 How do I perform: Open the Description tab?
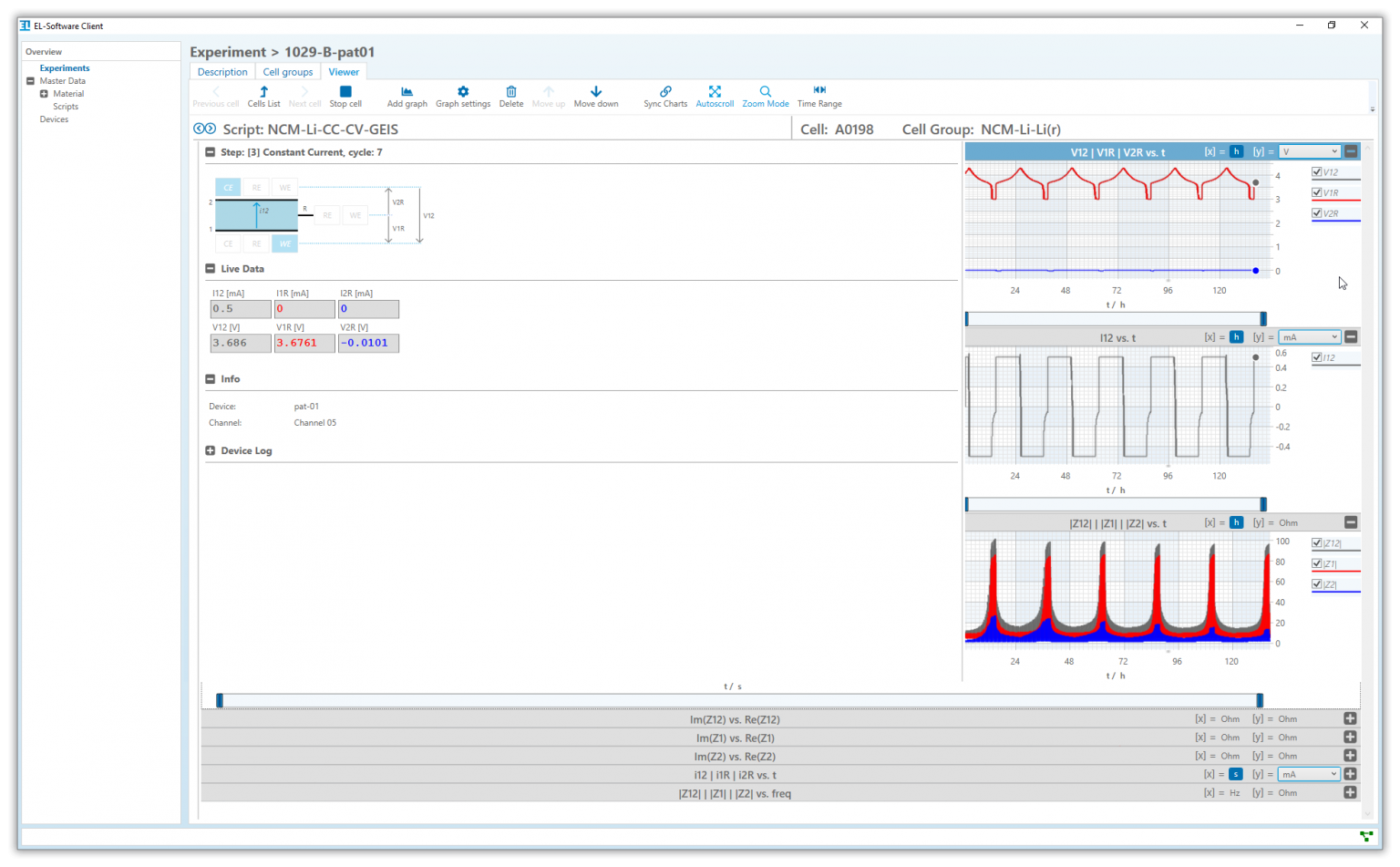[x=221, y=71]
